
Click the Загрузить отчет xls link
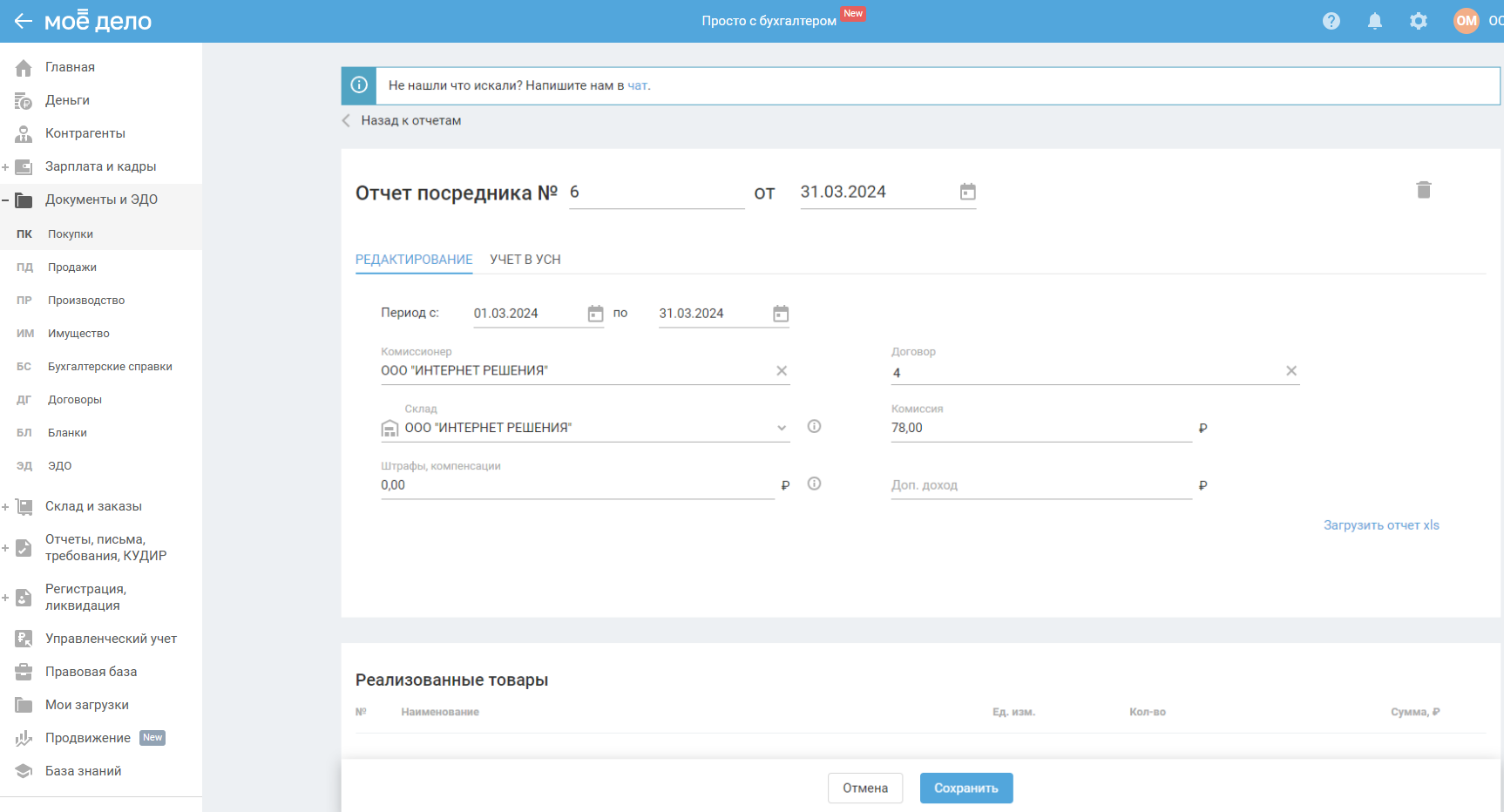coord(1381,525)
